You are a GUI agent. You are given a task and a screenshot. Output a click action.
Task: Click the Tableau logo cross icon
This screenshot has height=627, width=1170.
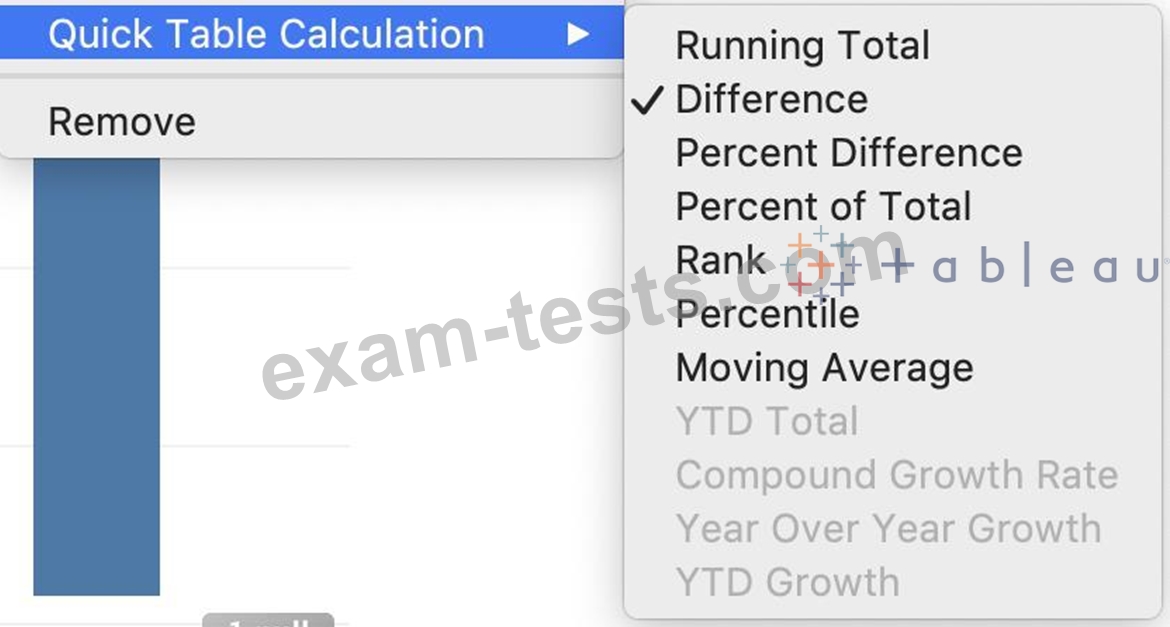pyautogui.click(x=821, y=264)
